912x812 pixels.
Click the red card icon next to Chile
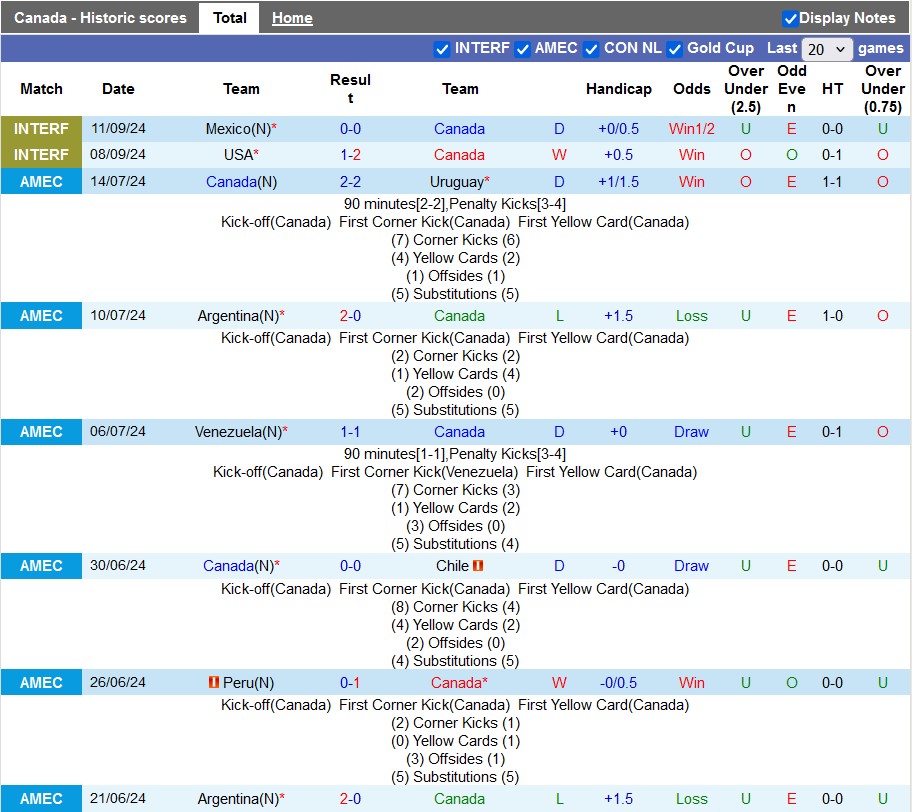coord(478,566)
